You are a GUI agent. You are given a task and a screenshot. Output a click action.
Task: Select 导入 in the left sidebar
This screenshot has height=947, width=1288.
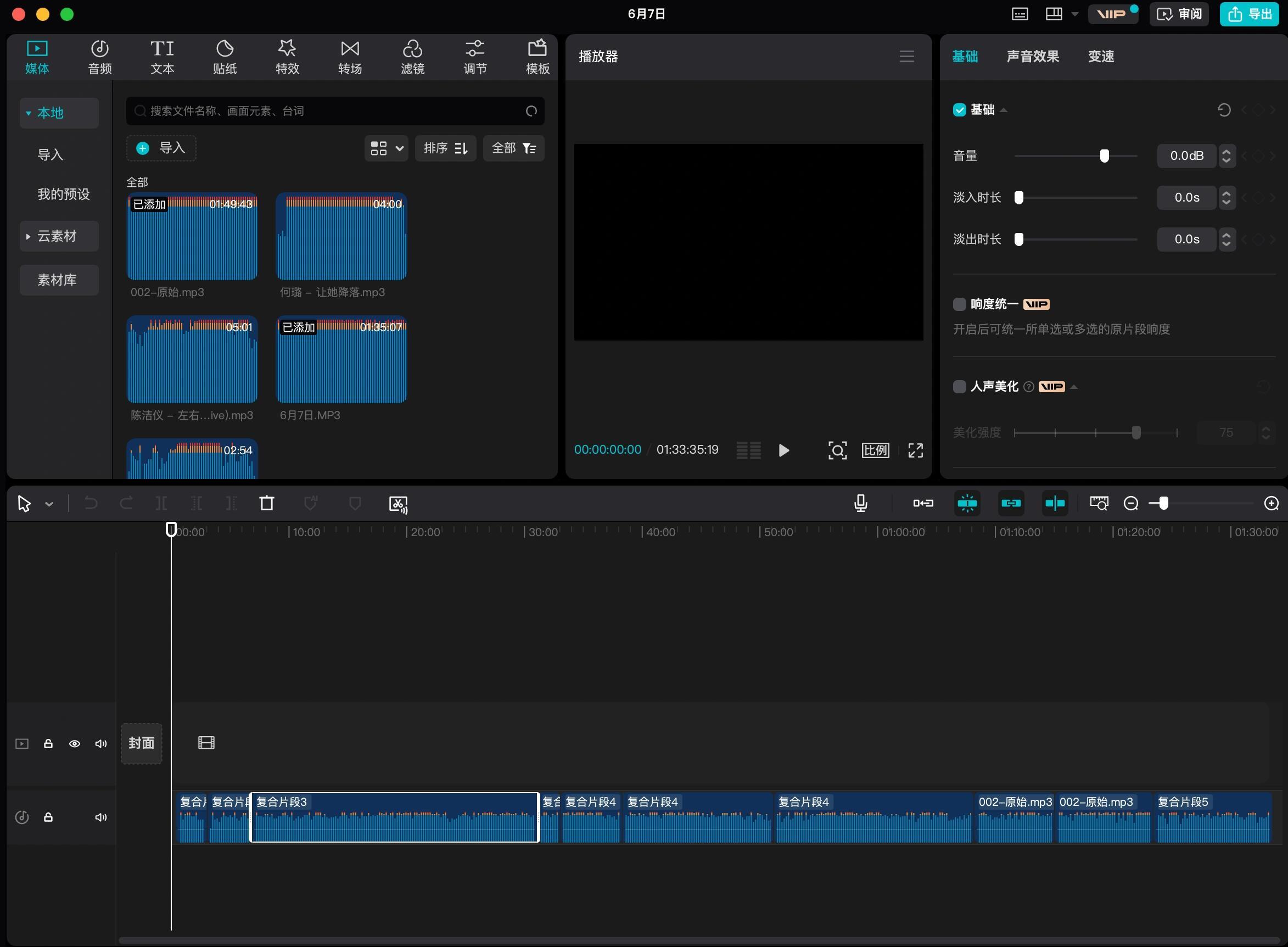point(51,154)
